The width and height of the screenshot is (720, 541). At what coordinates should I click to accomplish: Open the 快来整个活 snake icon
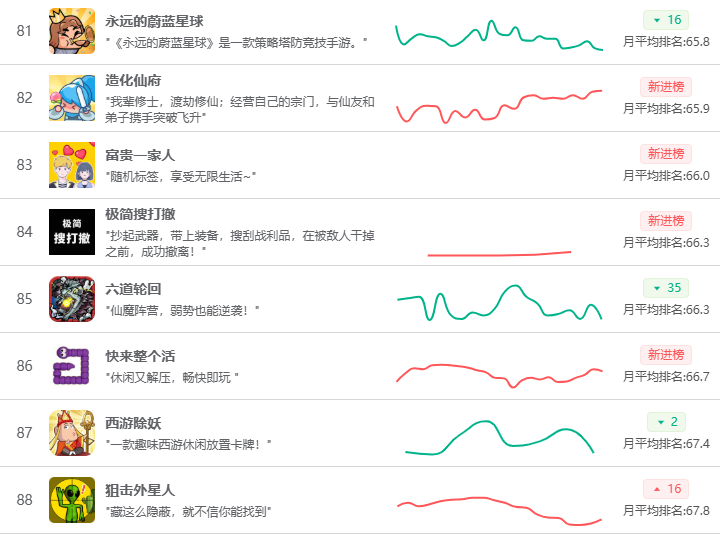(x=72, y=366)
